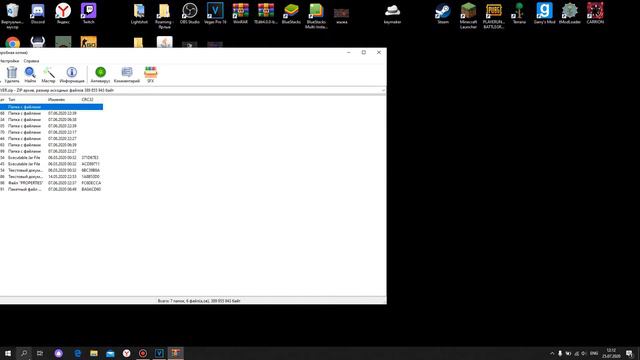Switch the ENG input language indicator
Image resolution: width=640 pixels, height=360 pixels.
coord(594,353)
